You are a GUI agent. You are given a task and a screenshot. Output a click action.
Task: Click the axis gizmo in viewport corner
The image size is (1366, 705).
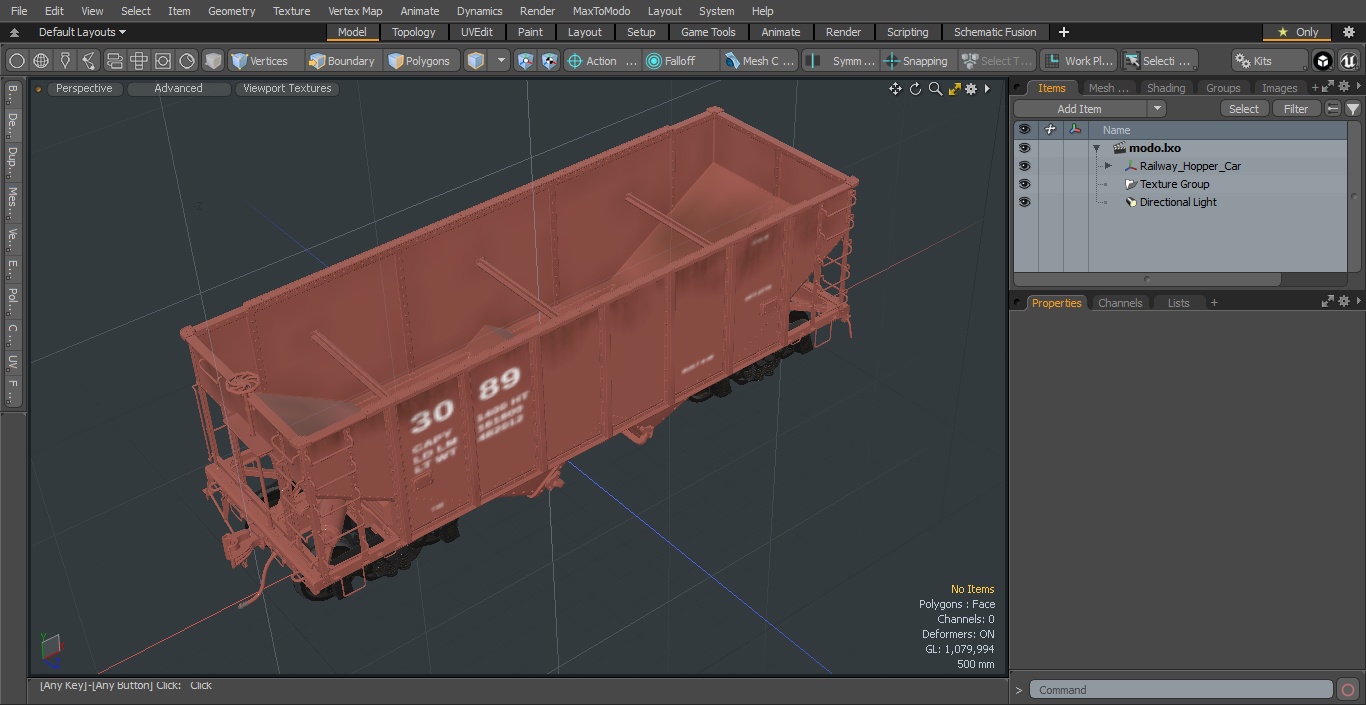point(50,650)
